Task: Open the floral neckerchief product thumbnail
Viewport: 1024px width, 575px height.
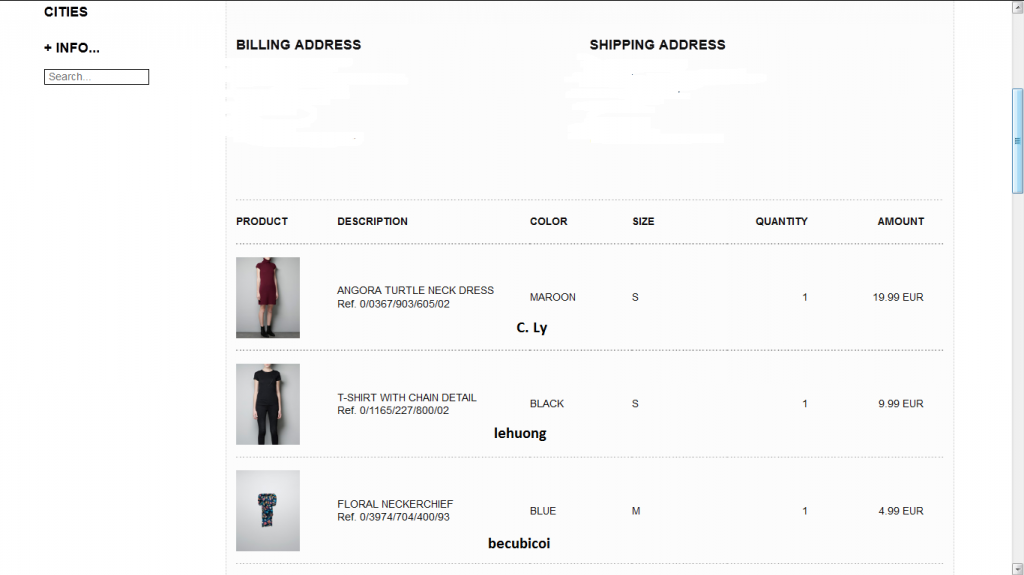Action: click(x=268, y=510)
